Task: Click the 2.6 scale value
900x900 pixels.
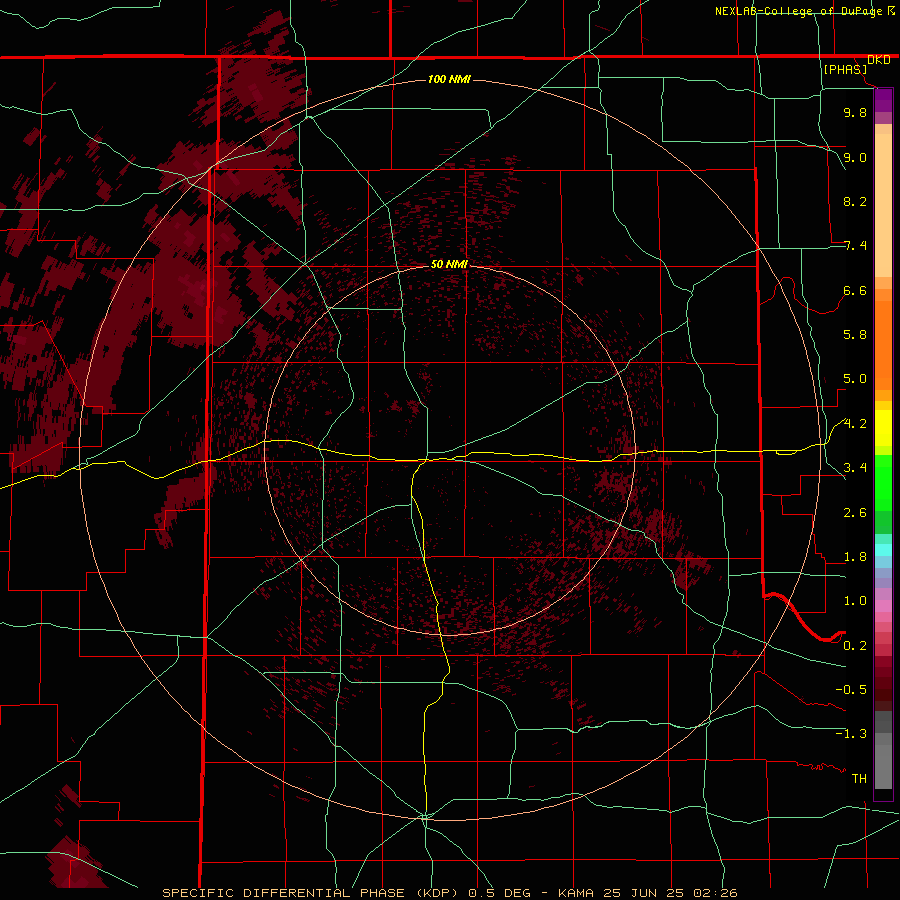Action: [855, 513]
